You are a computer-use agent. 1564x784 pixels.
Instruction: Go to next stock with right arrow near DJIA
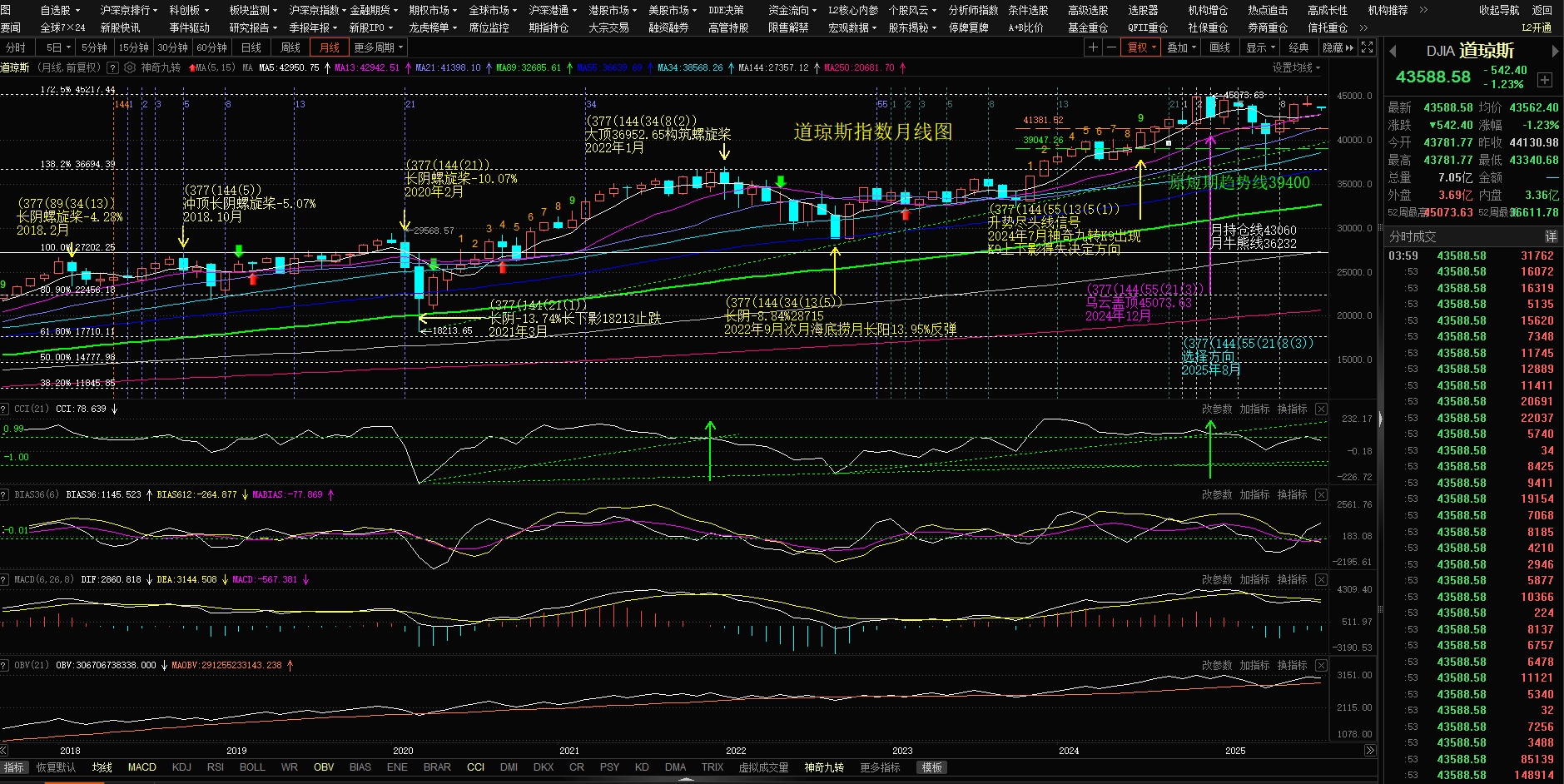(1554, 51)
